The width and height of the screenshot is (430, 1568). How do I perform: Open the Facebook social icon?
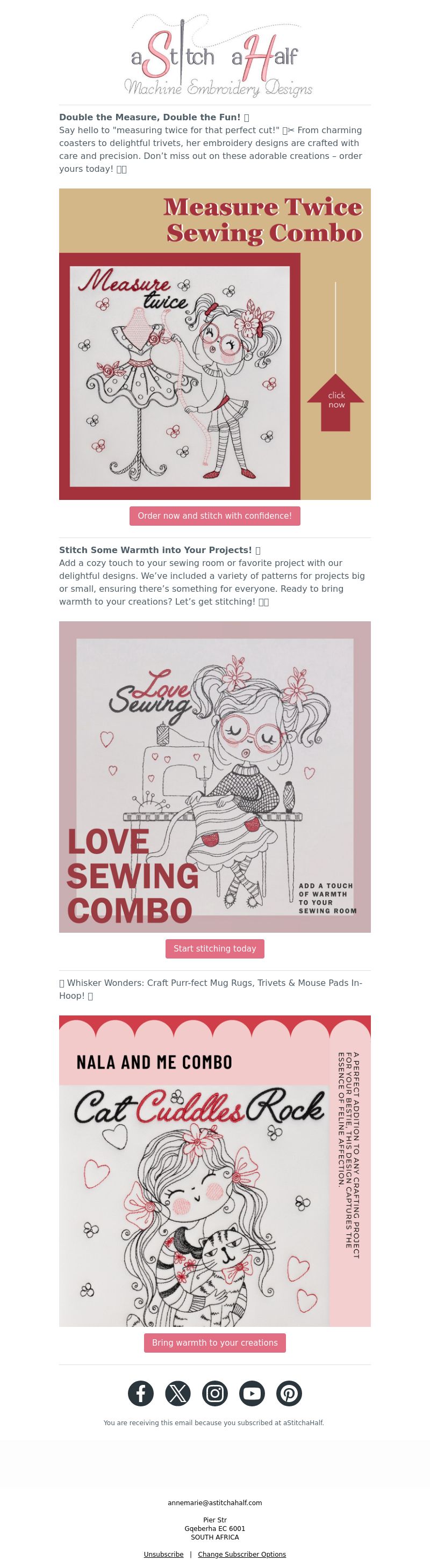click(x=141, y=1393)
